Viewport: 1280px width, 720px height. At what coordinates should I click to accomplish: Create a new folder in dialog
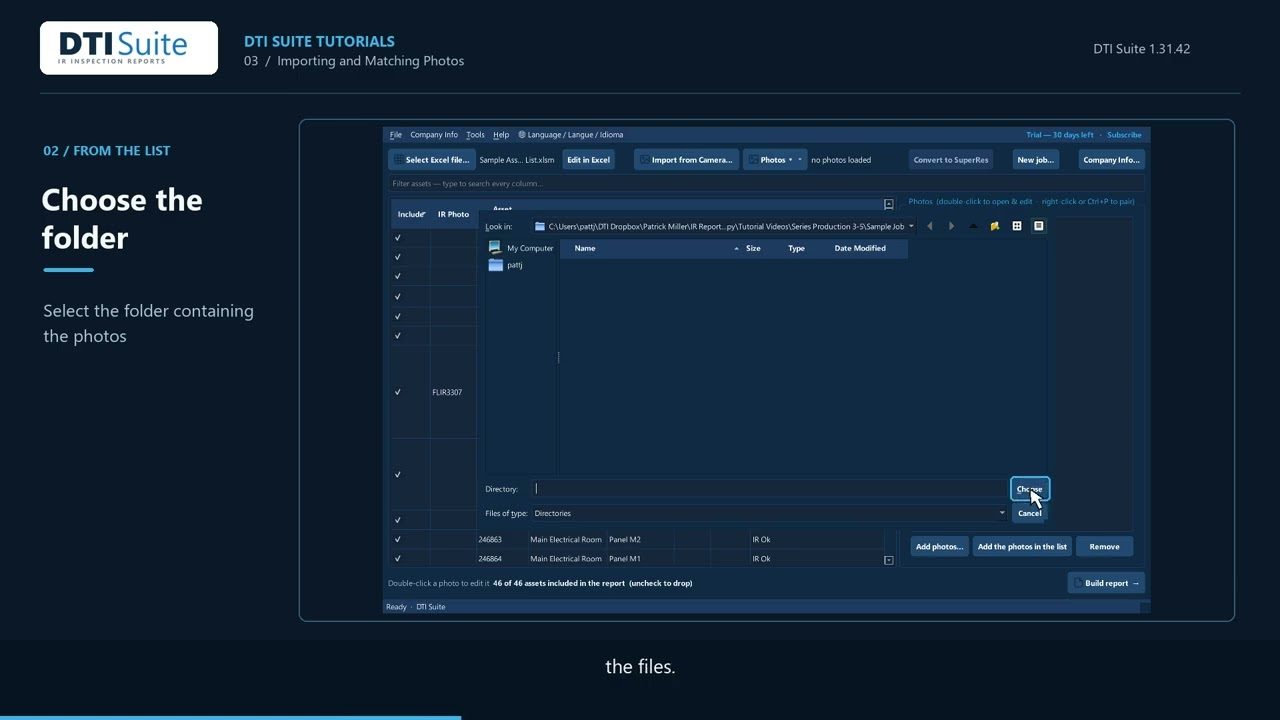(x=994, y=226)
